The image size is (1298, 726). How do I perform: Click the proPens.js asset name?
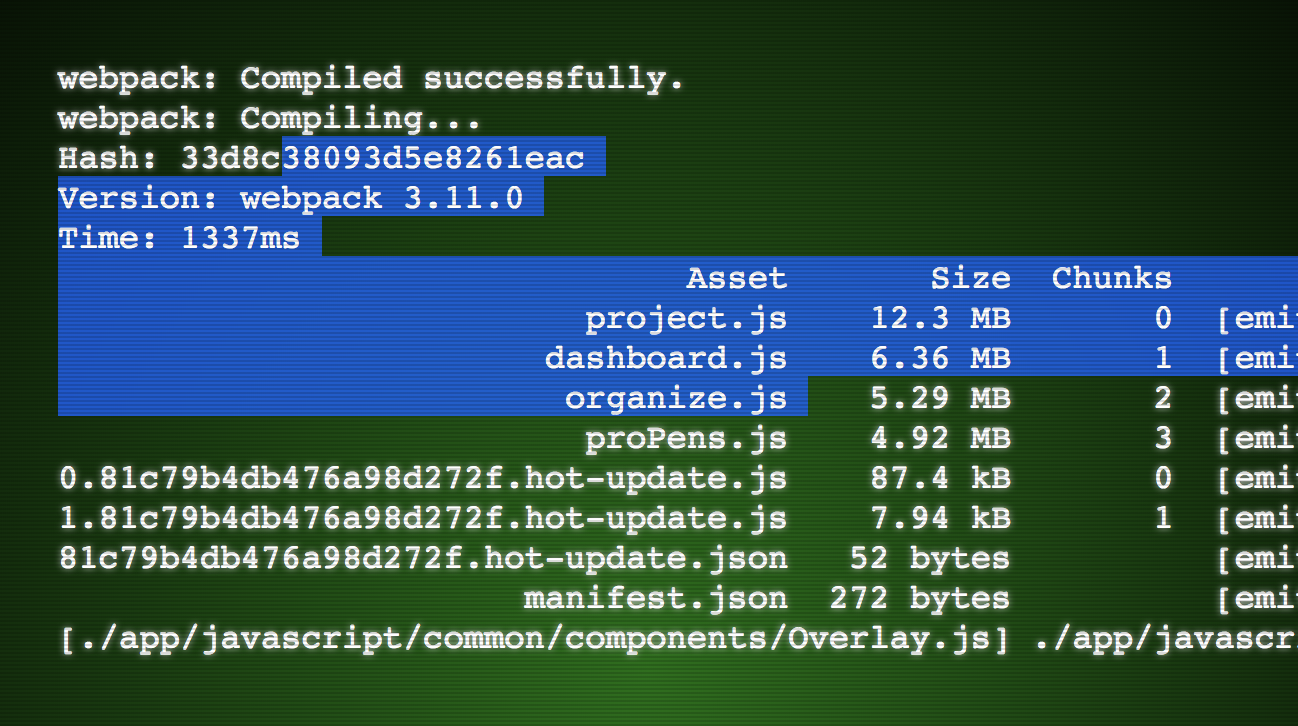[x=686, y=438]
